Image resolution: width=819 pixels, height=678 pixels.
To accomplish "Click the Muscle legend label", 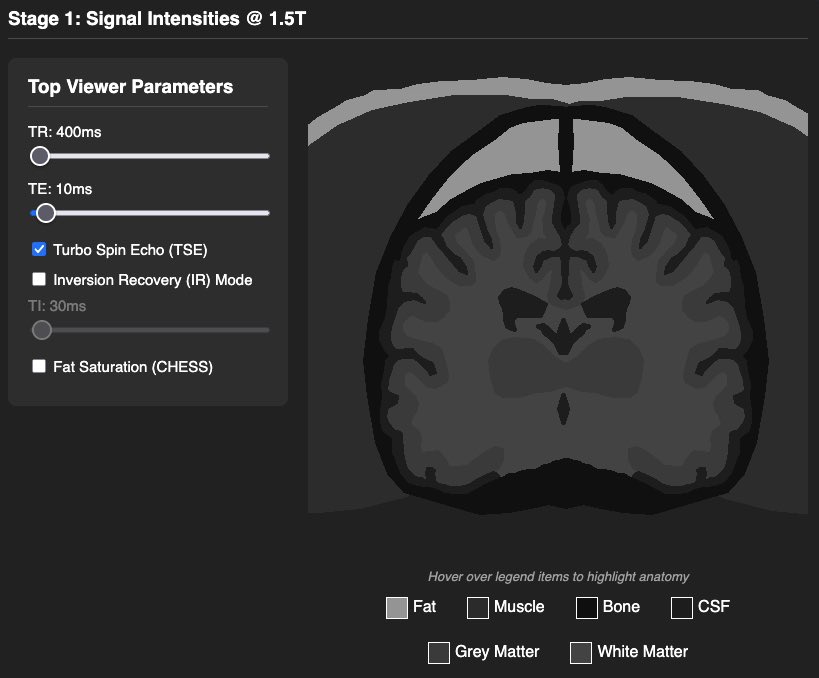I will (519, 606).
